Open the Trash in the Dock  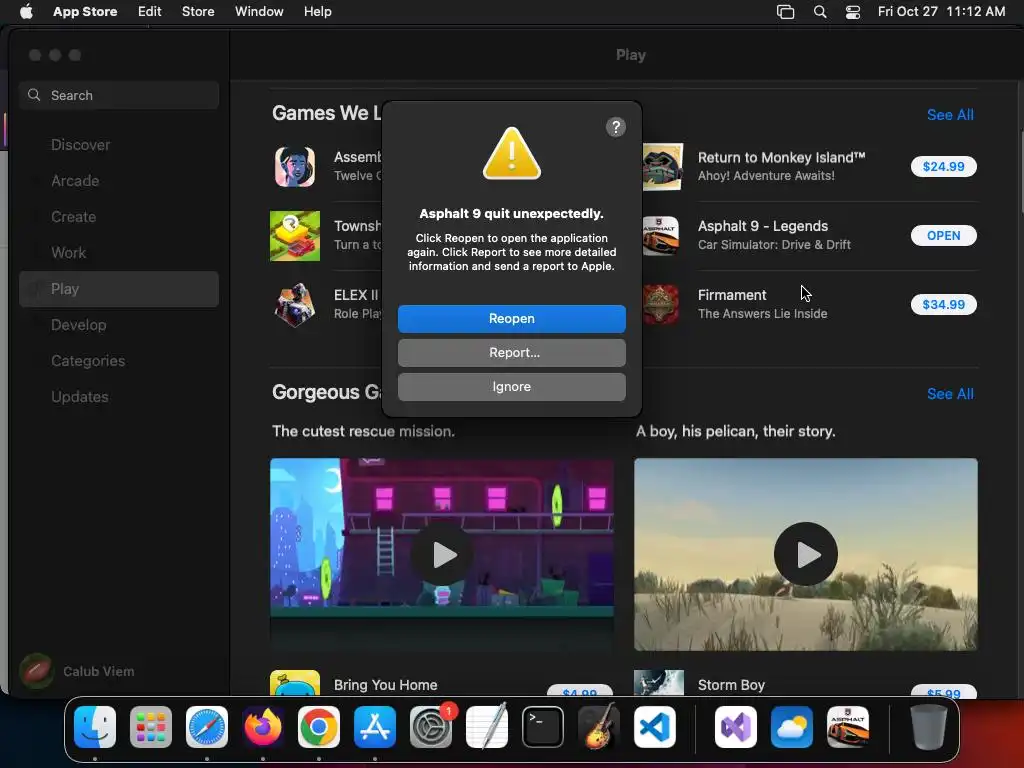929,727
